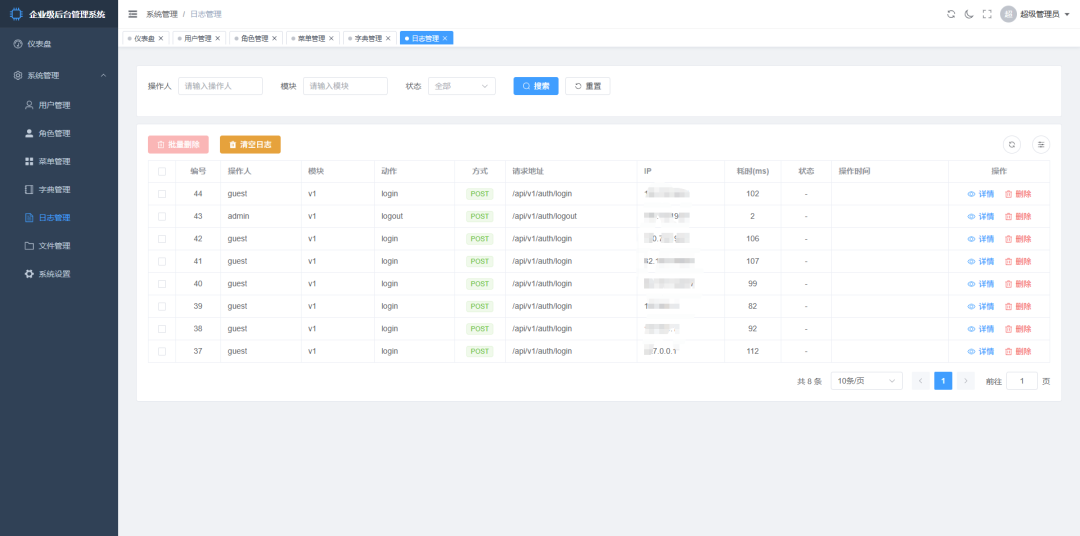1080x536 pixels.
Task: Click the system logo in the sidebar header
Action: click(17, 14)
